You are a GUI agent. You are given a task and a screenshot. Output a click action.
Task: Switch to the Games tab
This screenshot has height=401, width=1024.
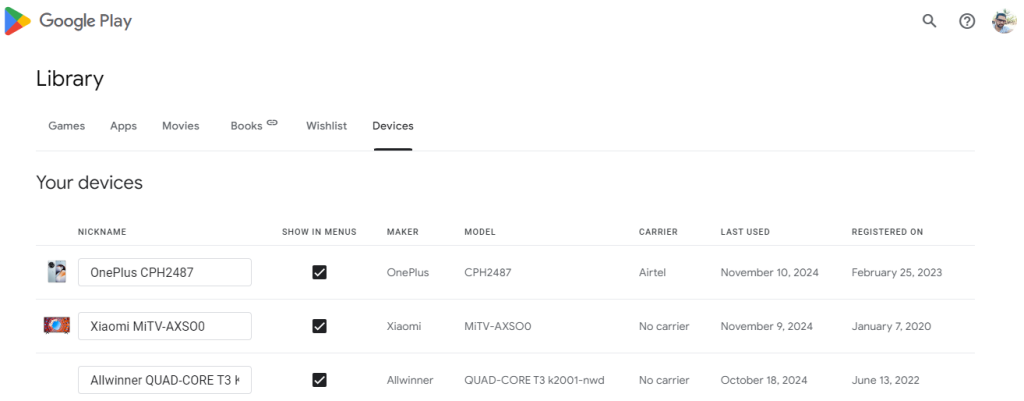point(66,126)
